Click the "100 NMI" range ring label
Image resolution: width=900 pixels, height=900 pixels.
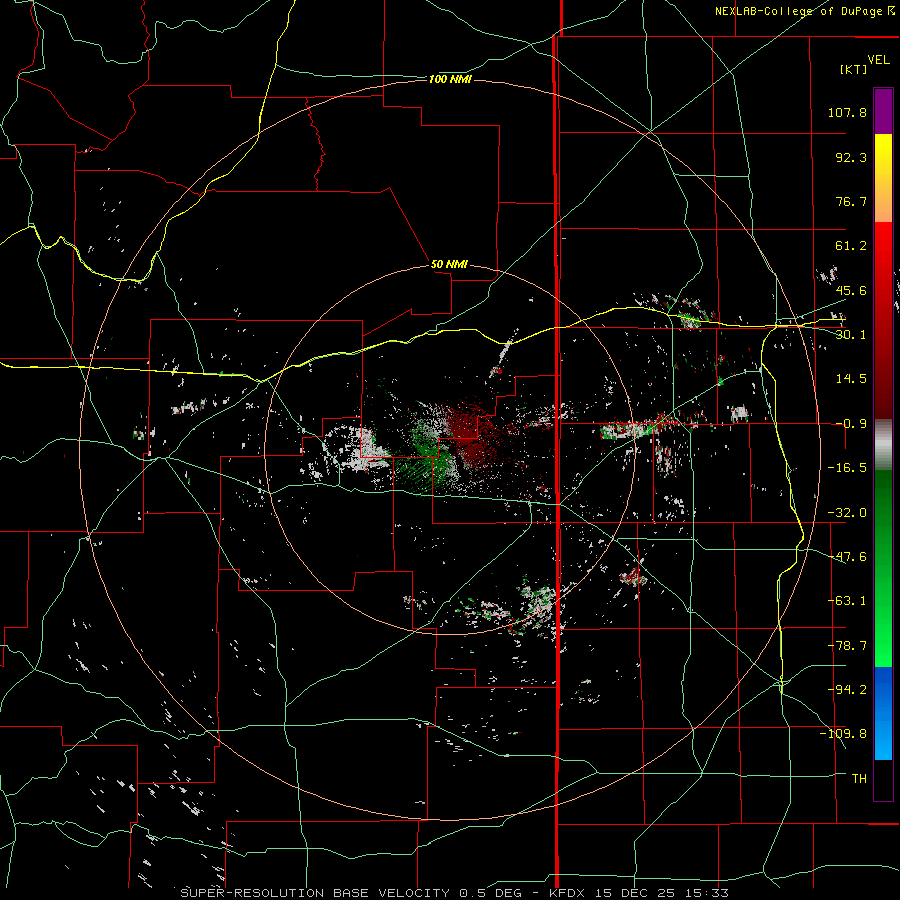pos(450,79)
